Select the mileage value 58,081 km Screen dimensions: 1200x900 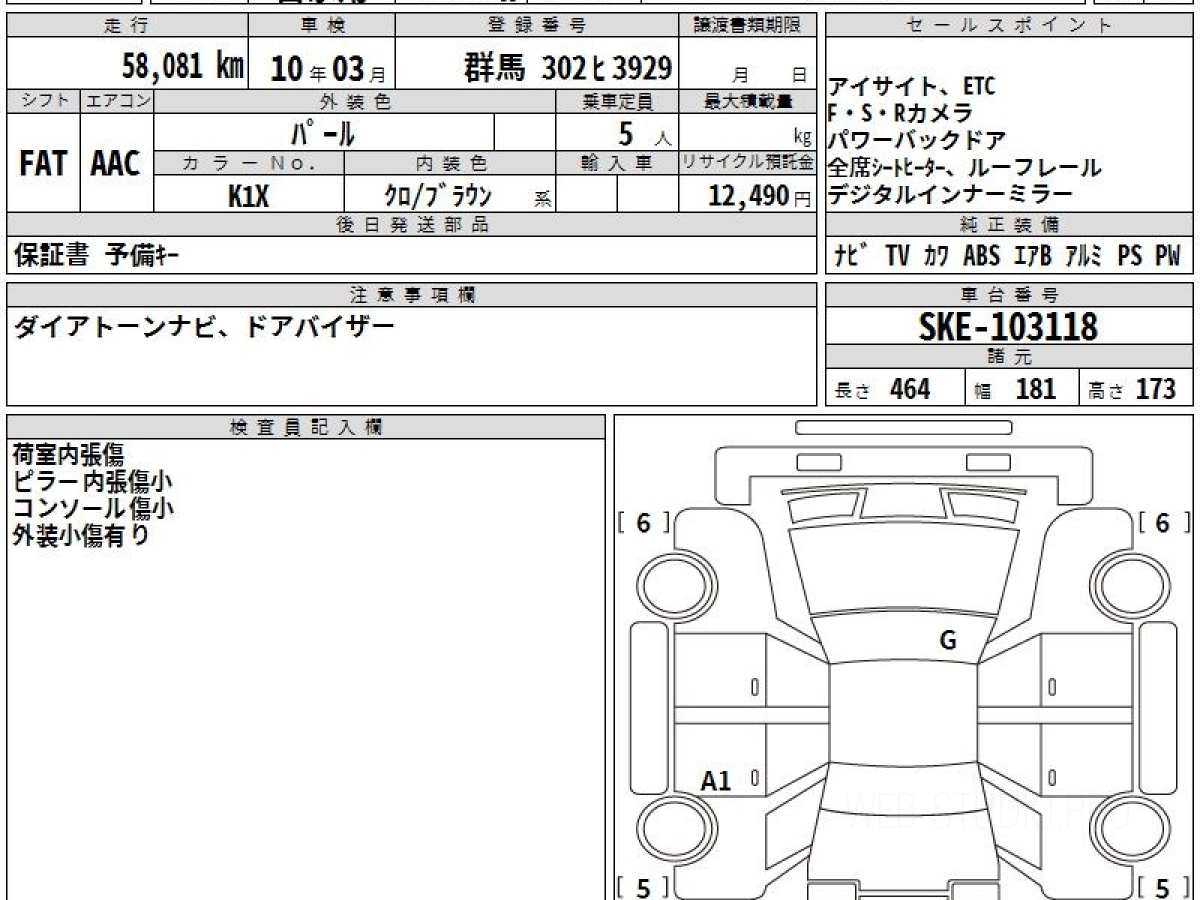pos(183,67)
